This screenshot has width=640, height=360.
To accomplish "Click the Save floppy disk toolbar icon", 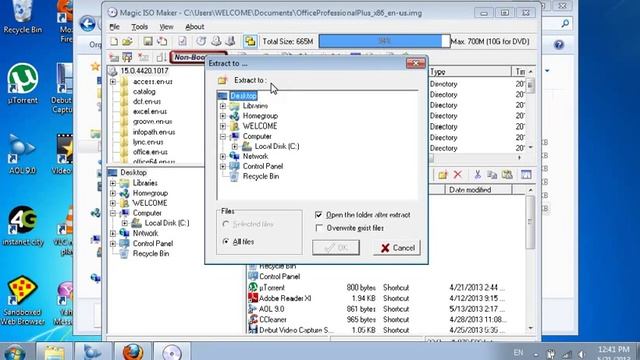I will click(x=148, y=41).
